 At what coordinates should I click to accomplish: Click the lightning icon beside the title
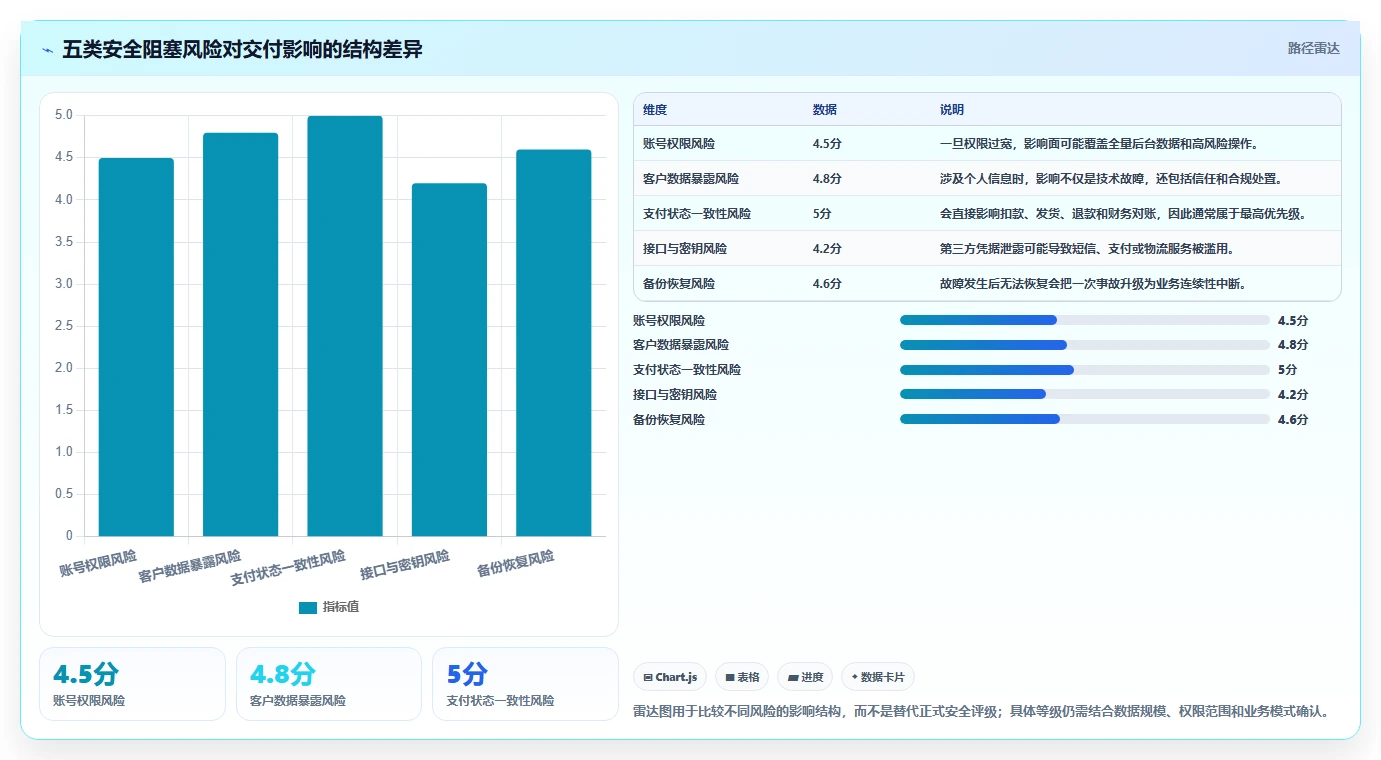[x=47, y=50]
